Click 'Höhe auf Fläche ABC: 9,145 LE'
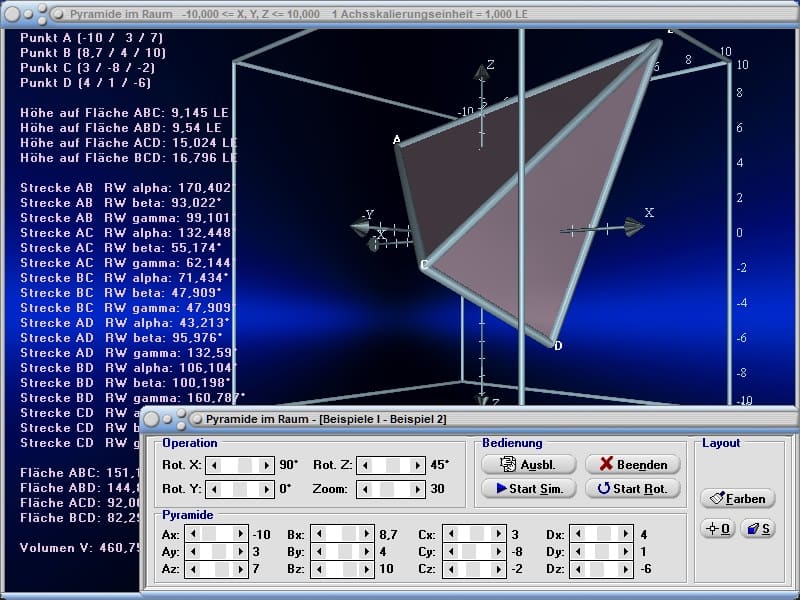Image resolution: width=800 pixels, height=600 pixels. click(x=124, y=113)
